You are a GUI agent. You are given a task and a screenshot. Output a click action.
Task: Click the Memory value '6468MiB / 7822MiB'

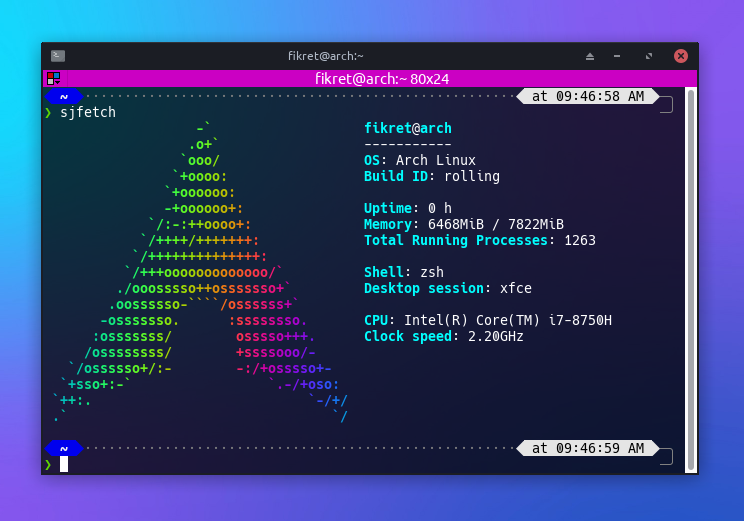(x=495, y=224)
